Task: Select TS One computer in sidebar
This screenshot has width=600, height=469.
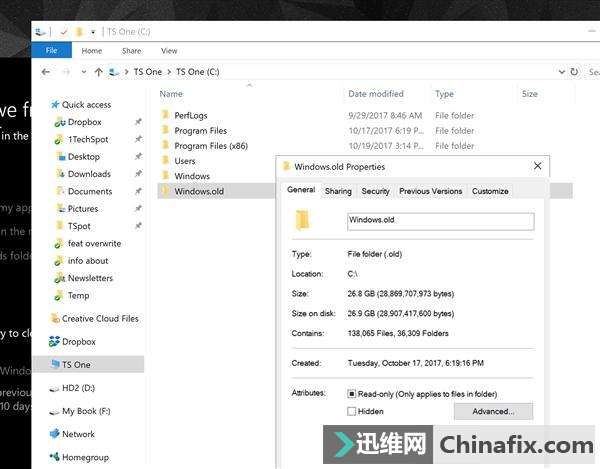Action: coord(89,365)
